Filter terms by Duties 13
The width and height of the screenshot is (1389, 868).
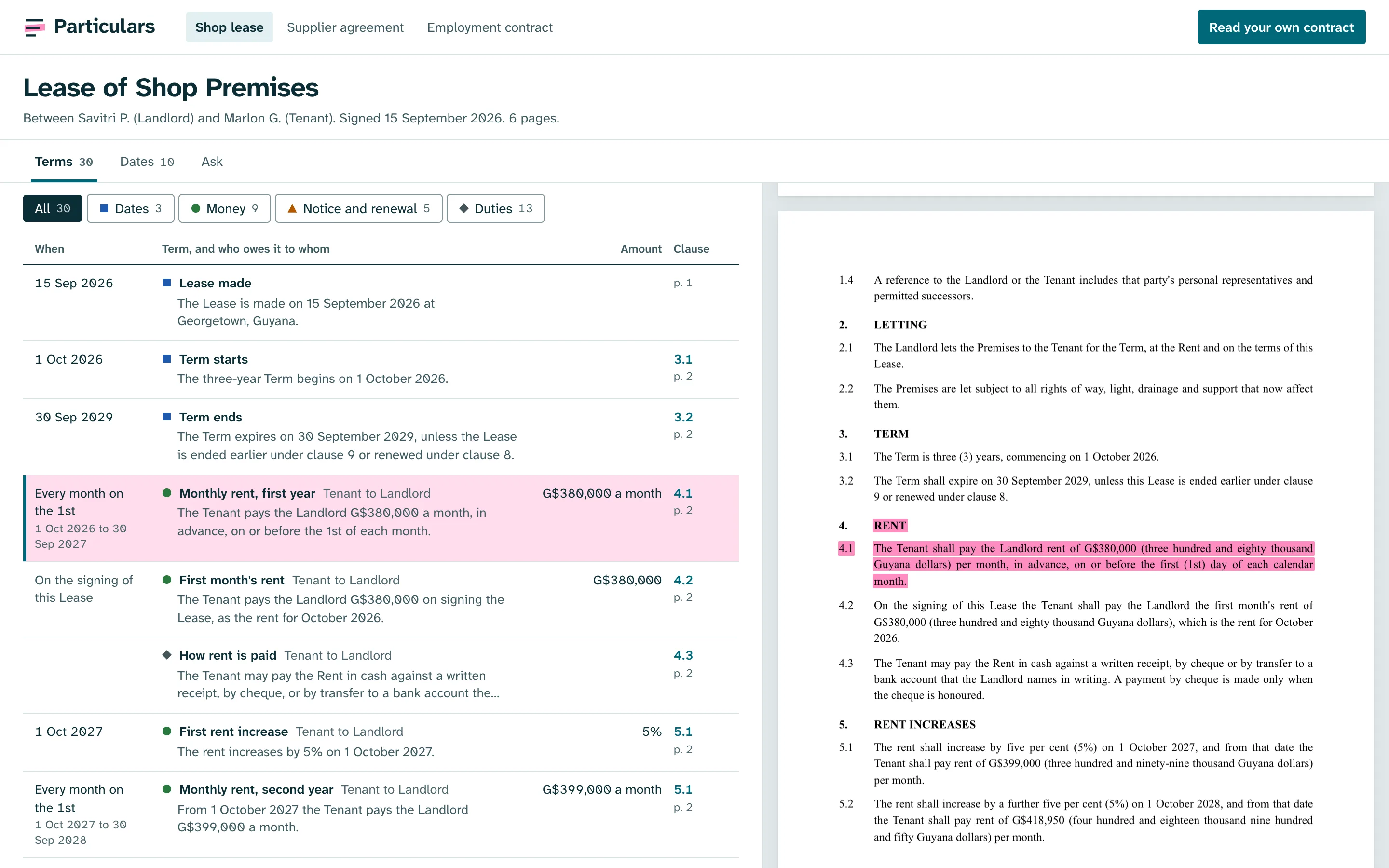pos(495,208)
